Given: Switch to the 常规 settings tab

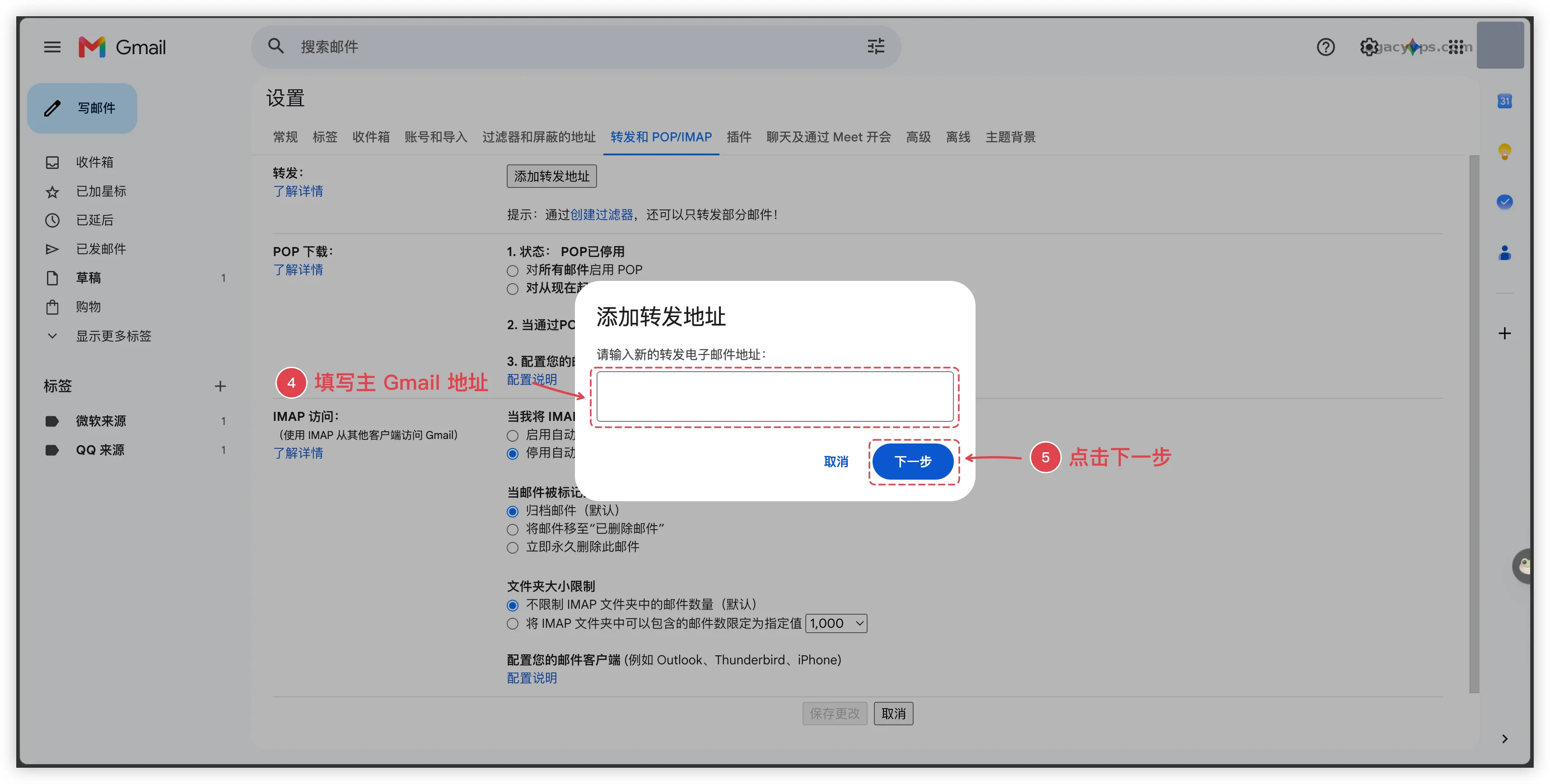Looking at the screenshot, I should 285,137.
